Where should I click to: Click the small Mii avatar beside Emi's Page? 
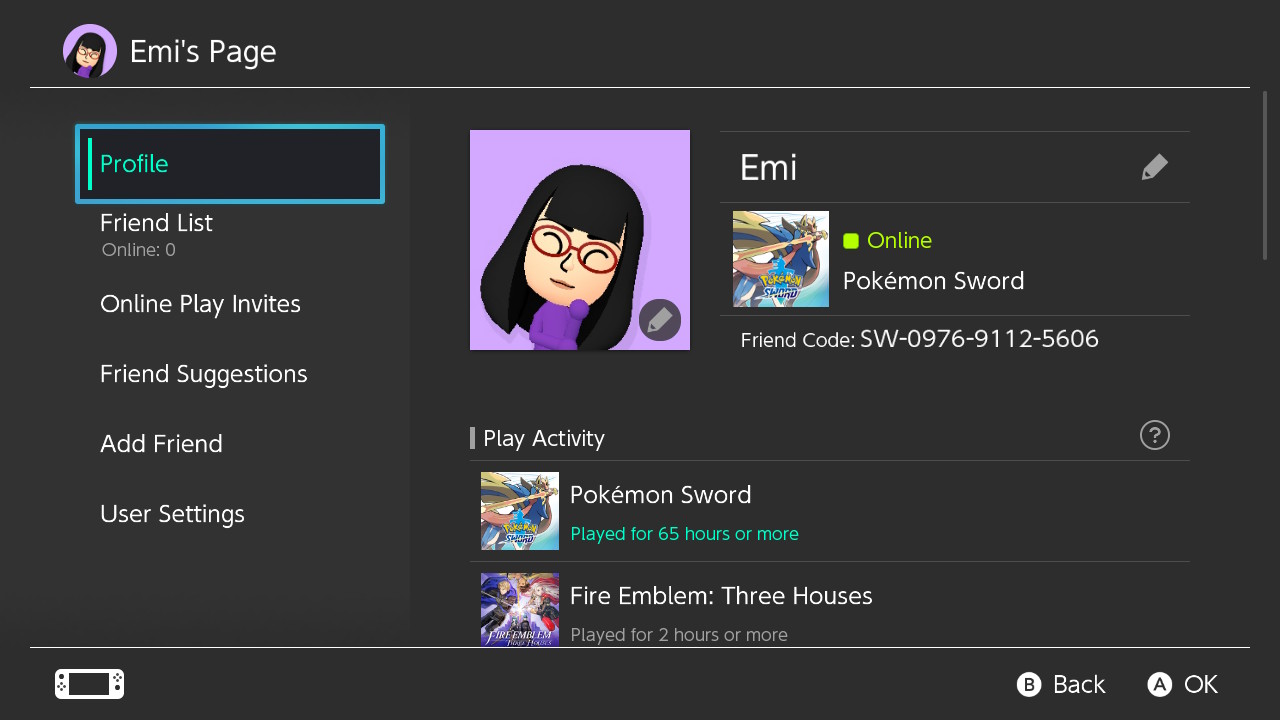click(90, 51)
